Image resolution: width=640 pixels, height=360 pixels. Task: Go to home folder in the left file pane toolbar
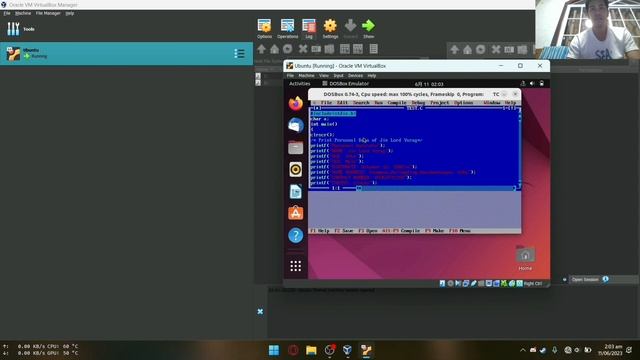point(275,49)
